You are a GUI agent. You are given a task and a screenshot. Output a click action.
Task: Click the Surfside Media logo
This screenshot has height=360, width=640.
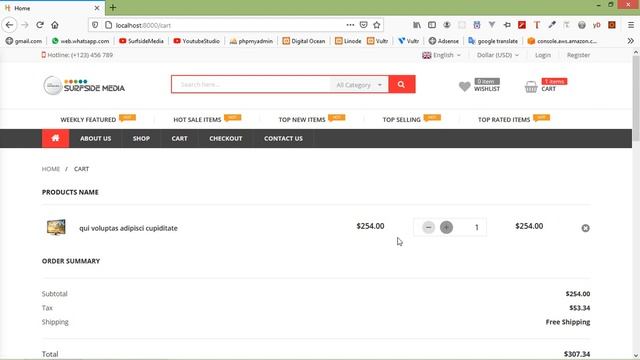point(84,85)
